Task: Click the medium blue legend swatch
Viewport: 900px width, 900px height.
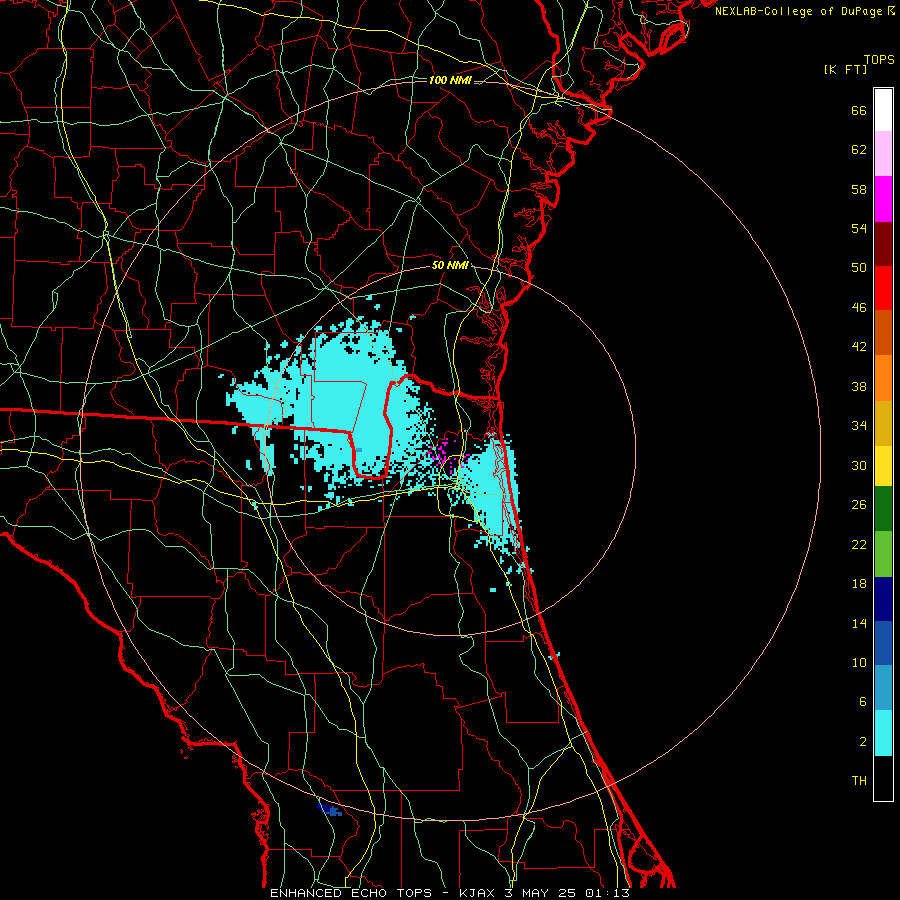Action: click(883, 643)
